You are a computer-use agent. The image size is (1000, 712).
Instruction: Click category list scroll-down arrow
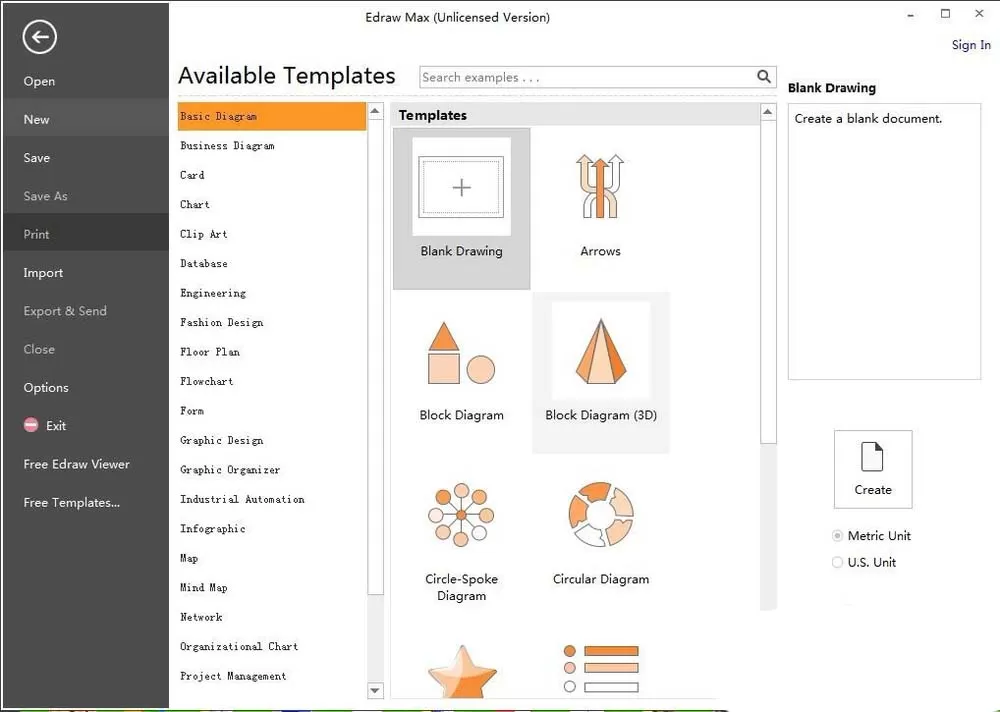[x=375, y=690]
